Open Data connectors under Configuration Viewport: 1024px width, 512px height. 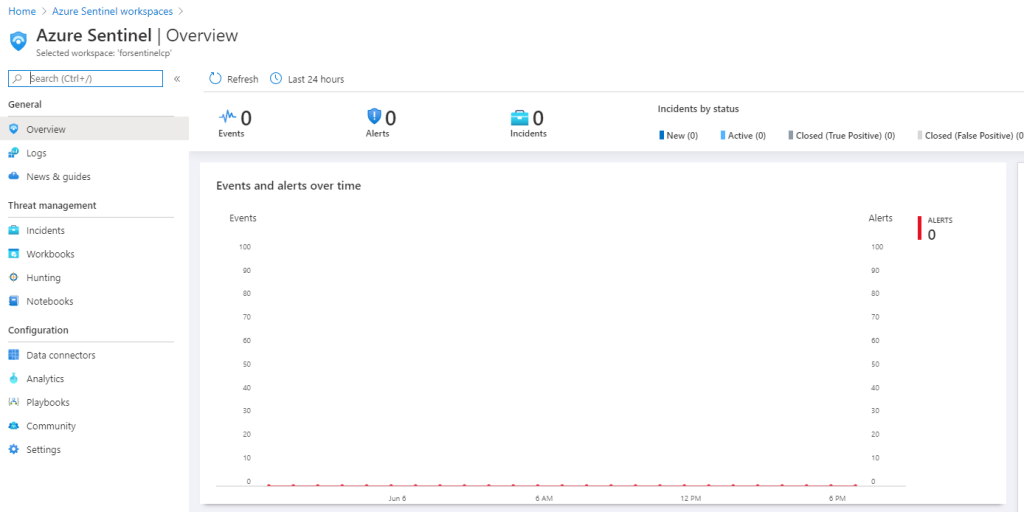point(94,355)
